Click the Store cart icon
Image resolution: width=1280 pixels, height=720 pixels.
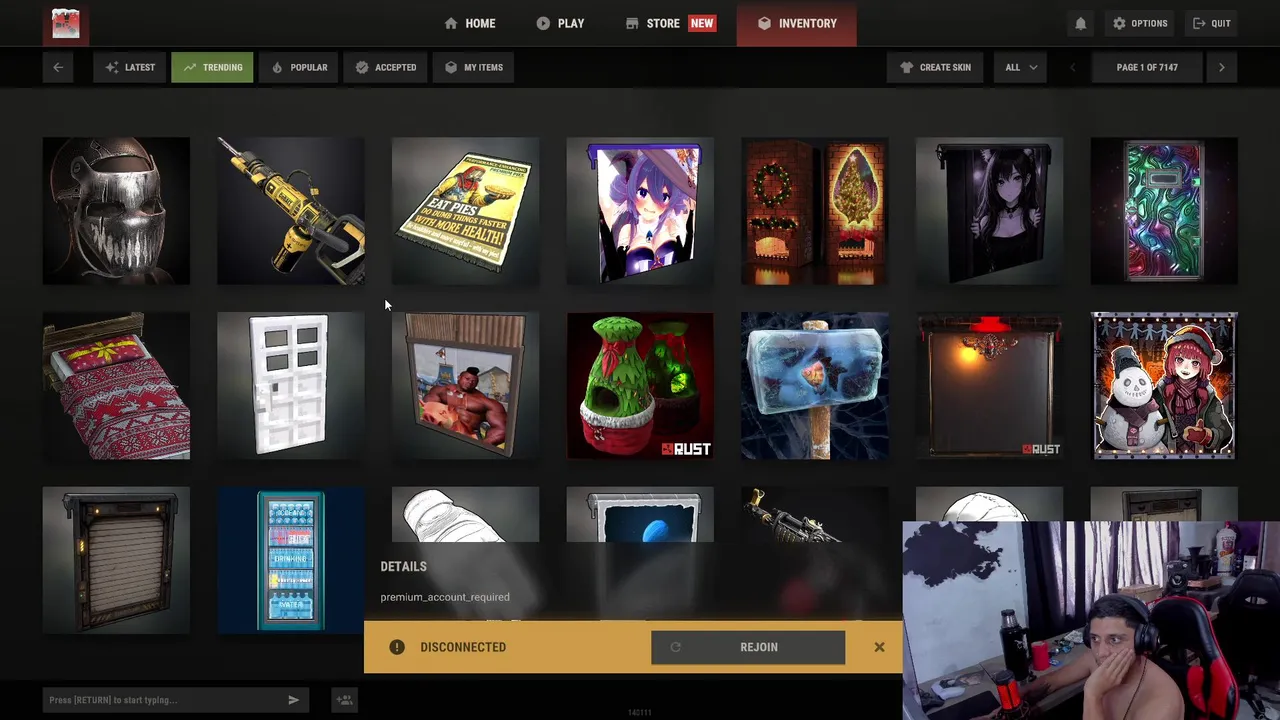632,23
